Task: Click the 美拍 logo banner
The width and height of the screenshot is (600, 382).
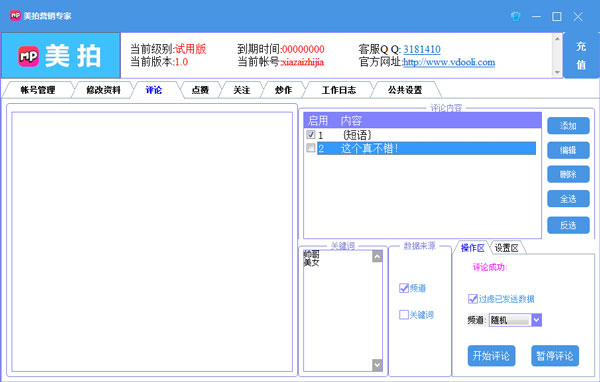Action: (x=61, y=56)
